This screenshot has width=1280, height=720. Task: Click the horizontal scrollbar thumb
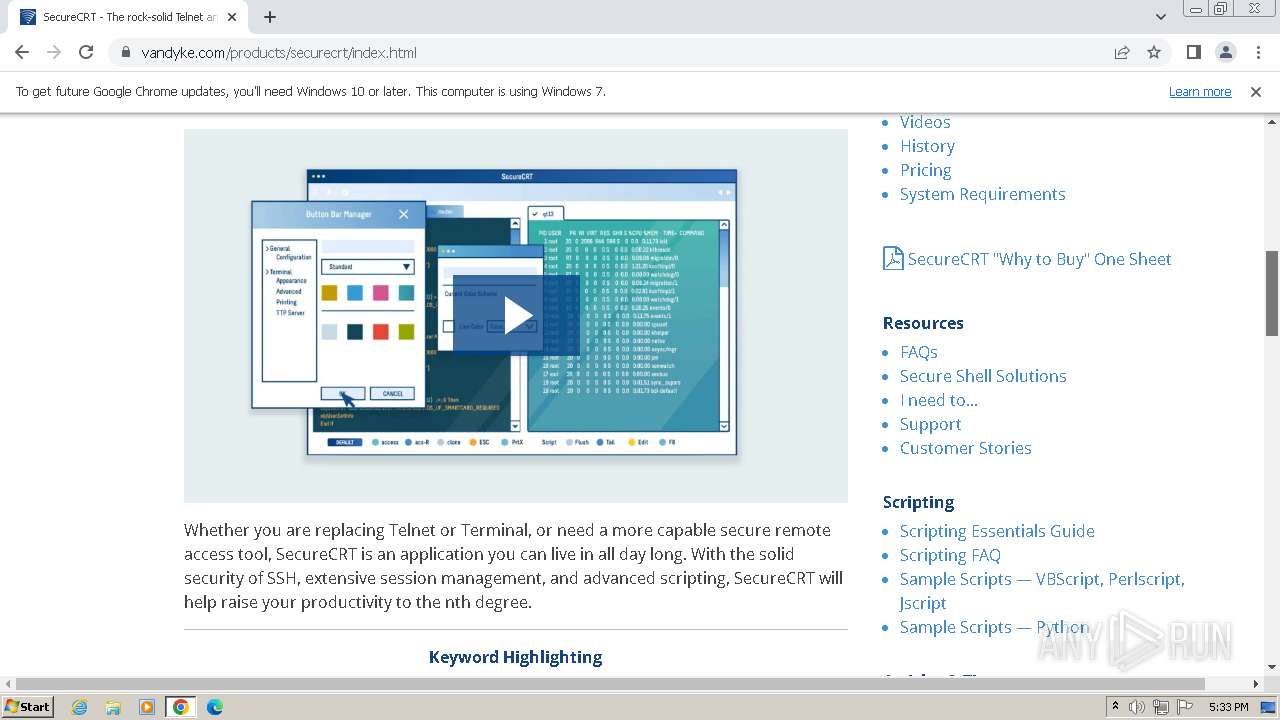point(610,684)
